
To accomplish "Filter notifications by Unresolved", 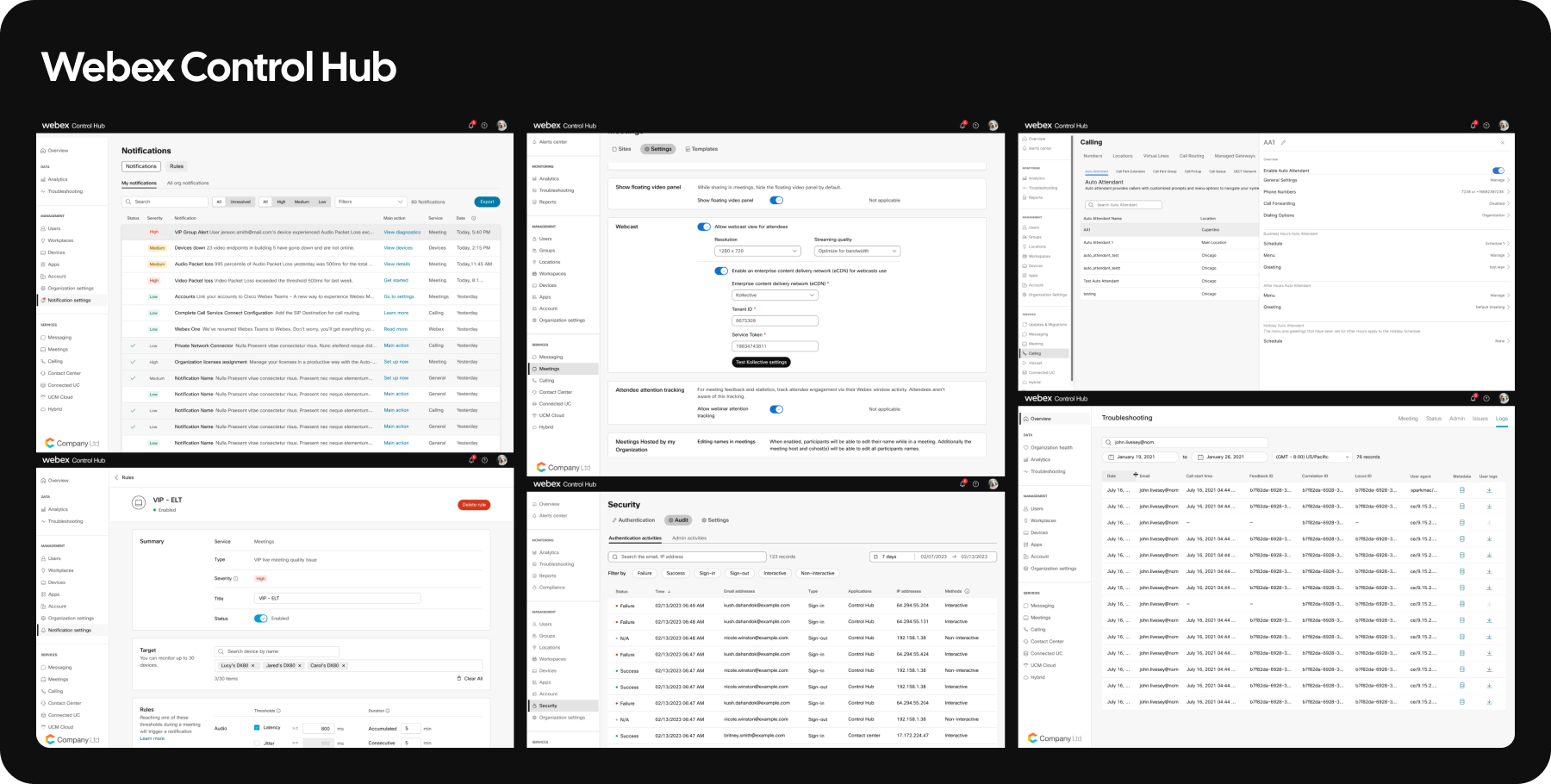I will pyautogui.click(x=240, y=202).
